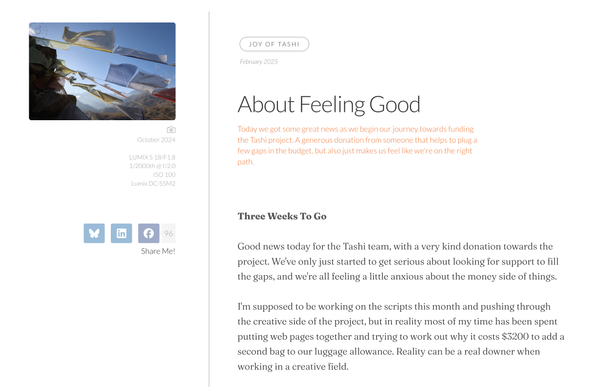Click the LUMIX S 18/F1.8 lens info
594x387 pixels.
tap(152, 157)
